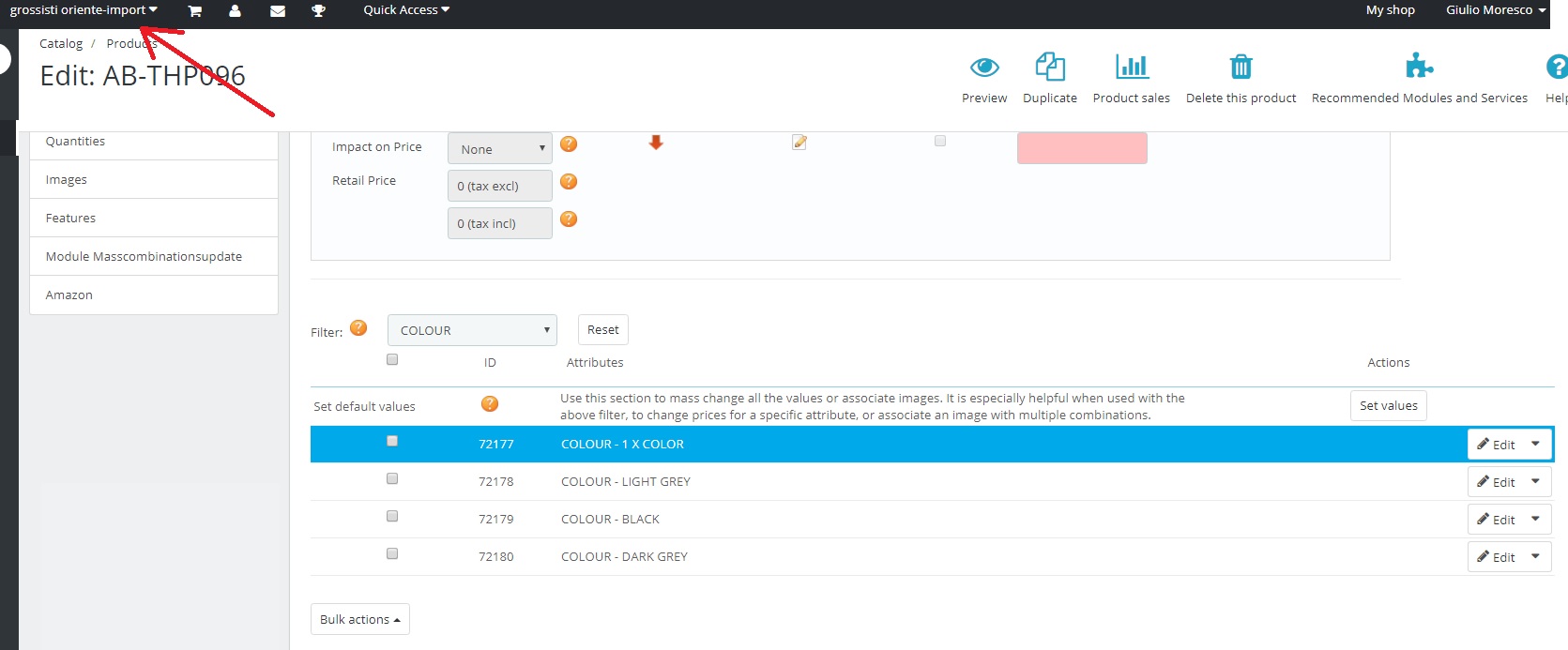Open the Amazon tab
Screen dimensions: 1568x650
[154, 295]
